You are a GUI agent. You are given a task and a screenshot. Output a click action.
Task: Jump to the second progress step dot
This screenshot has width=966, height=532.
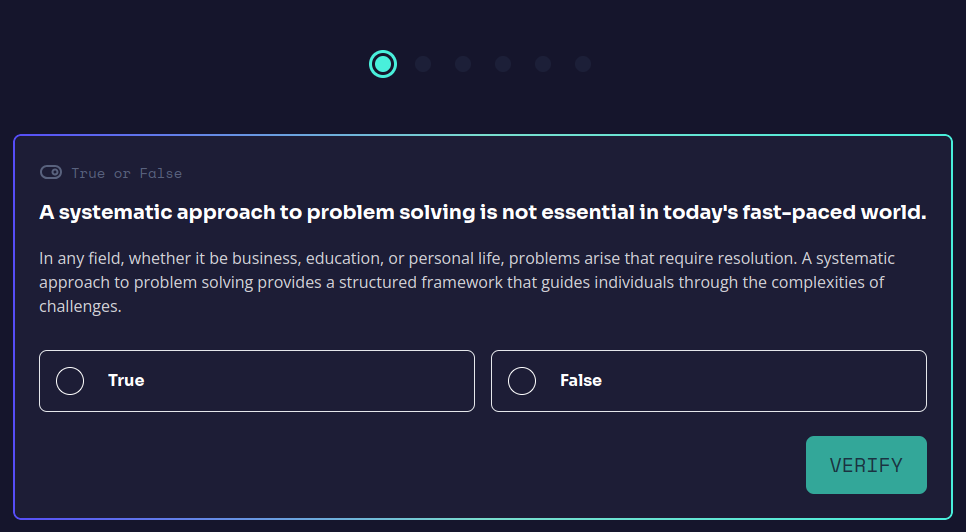click(x=423, y=64)
